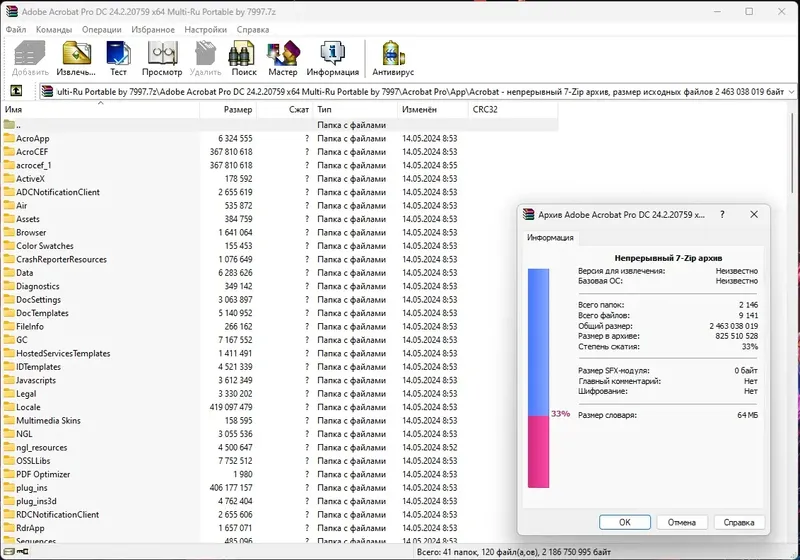Expand the address path dropdown arrow
This screenshot has height=560, width=800.
click(791, 92)
